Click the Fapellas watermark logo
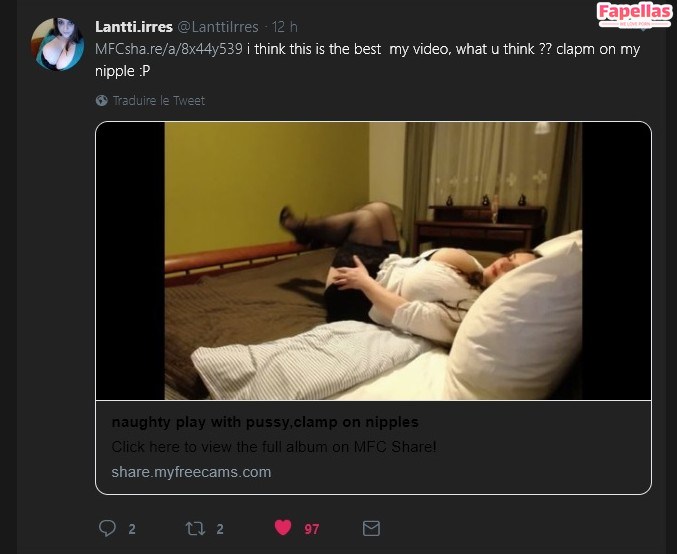The height and width of the screenshot is (554, 677). coord(634,14)
